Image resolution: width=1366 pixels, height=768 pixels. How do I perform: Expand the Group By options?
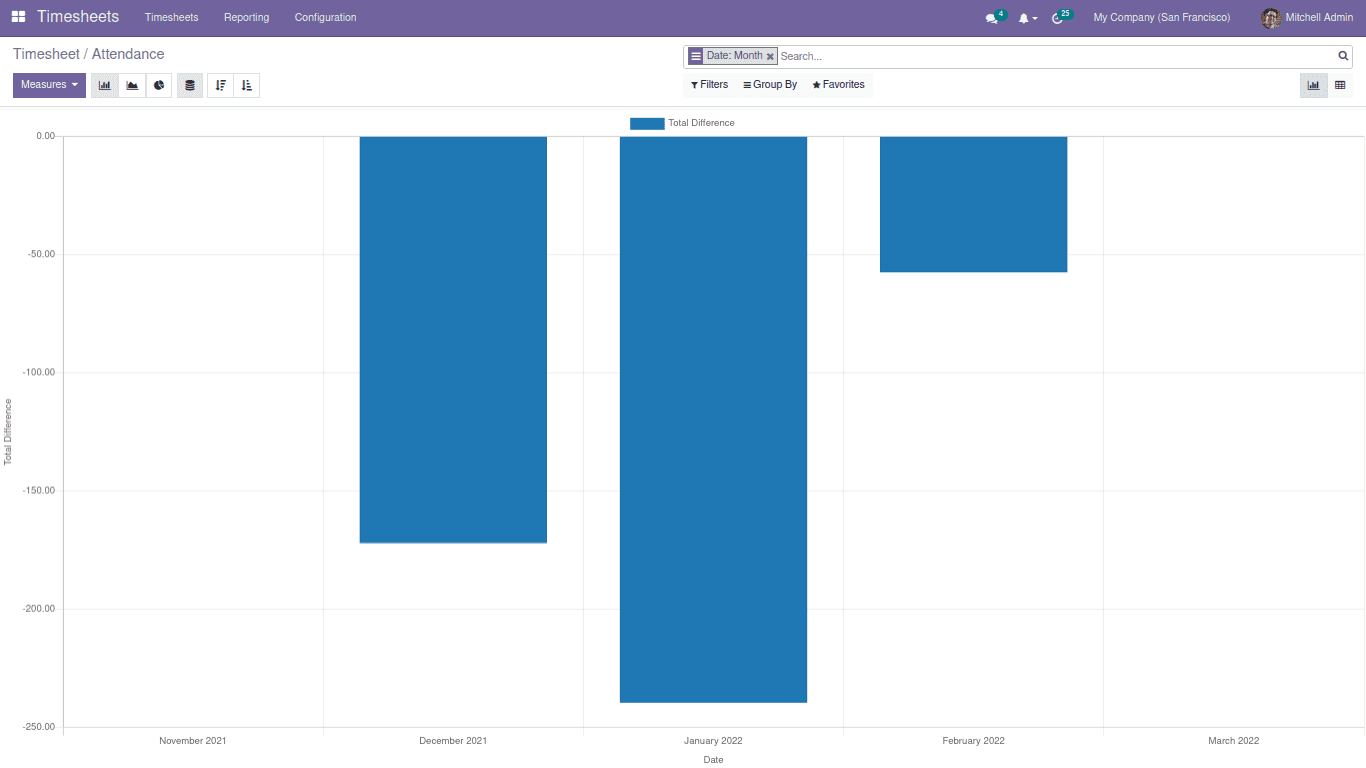click(770, 85)
